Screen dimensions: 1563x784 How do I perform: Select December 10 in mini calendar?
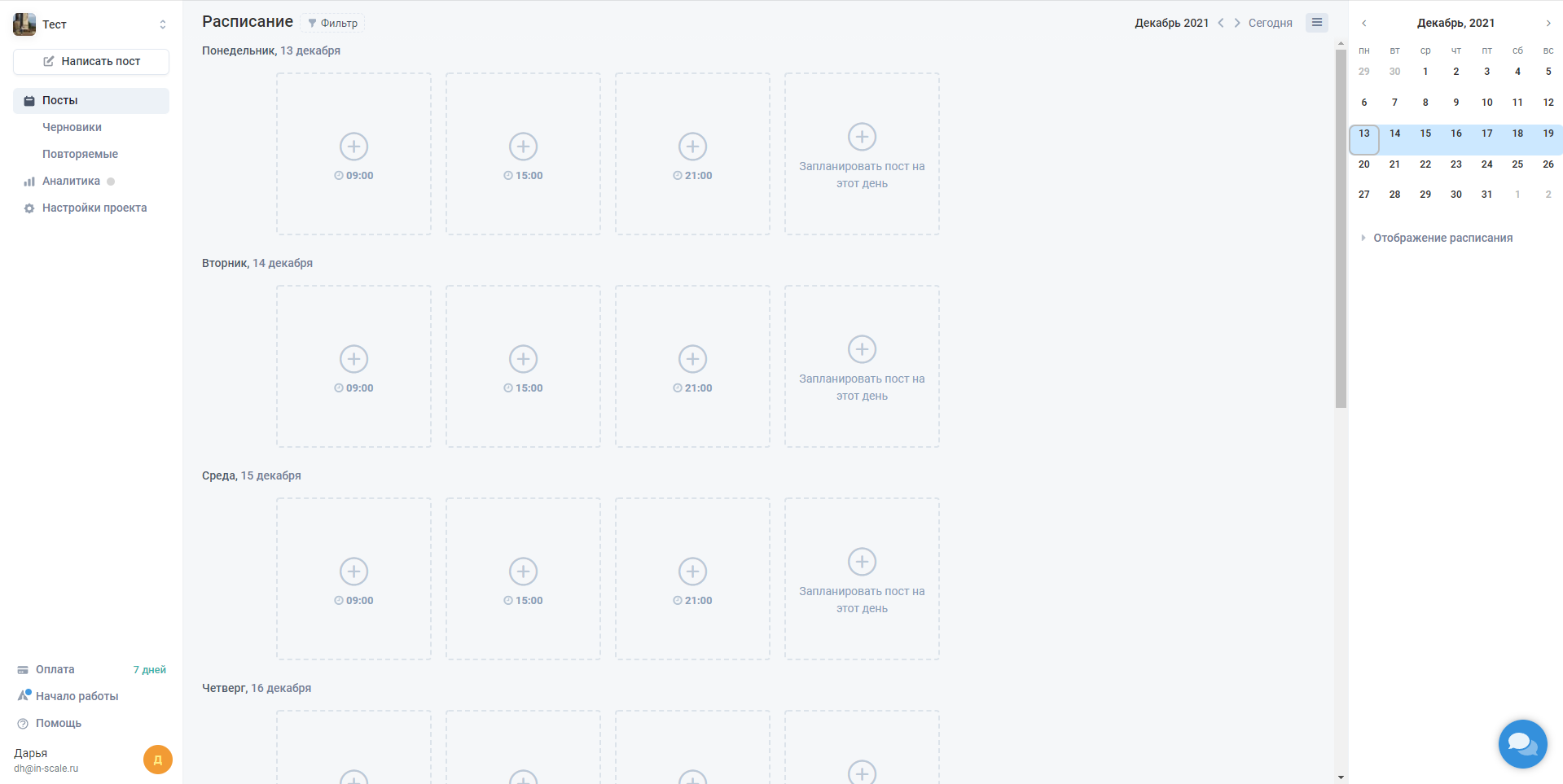click(x=1487, y=103)
